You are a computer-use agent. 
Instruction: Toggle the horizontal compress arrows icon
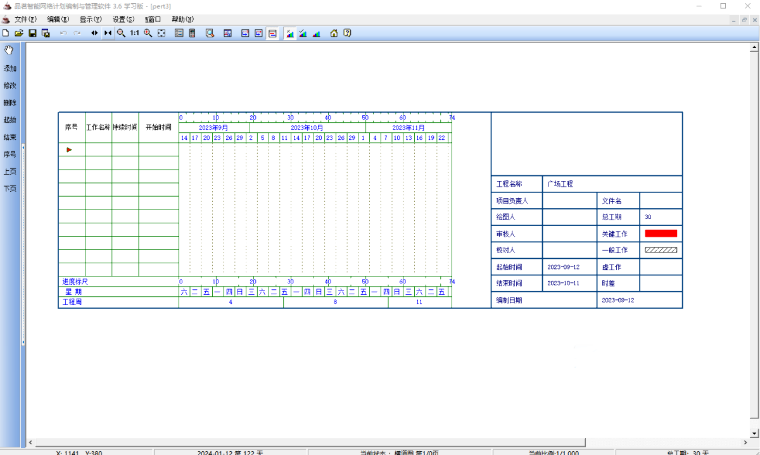point(108,33)
